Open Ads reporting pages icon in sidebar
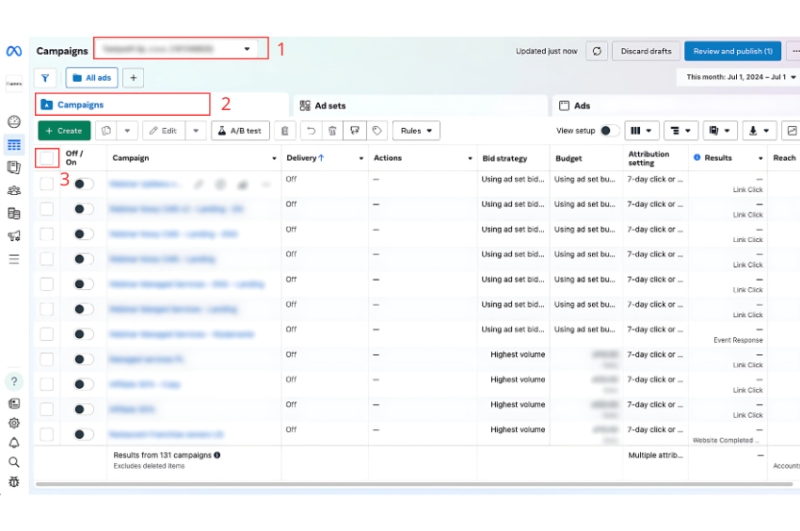Viewport: 800px width, 531px height. pyautogui.click(x=14, y=167)
